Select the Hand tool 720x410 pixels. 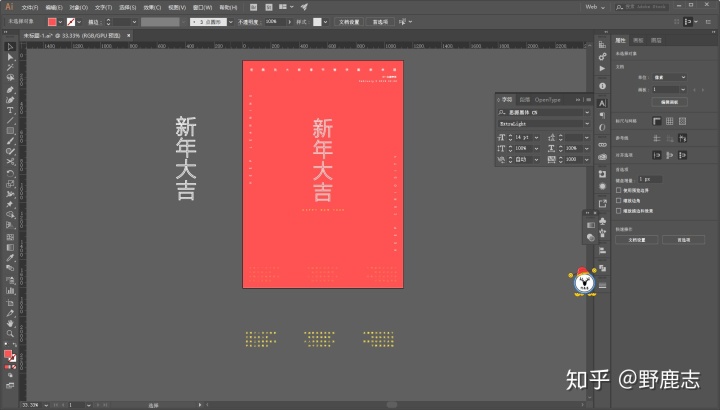tap(10, 324)
